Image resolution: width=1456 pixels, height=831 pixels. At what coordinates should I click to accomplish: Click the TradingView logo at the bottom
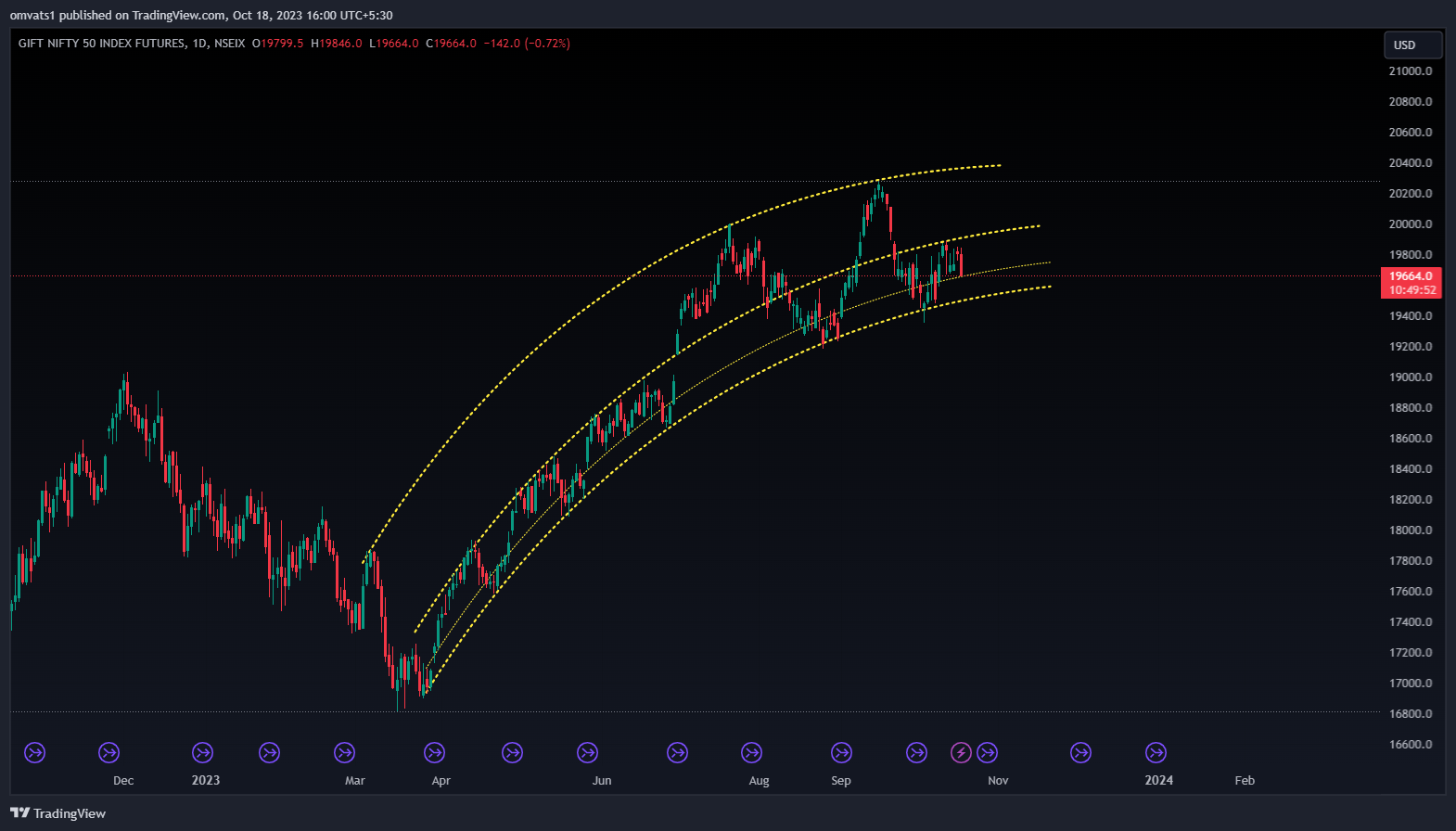(x=57, y=813)
